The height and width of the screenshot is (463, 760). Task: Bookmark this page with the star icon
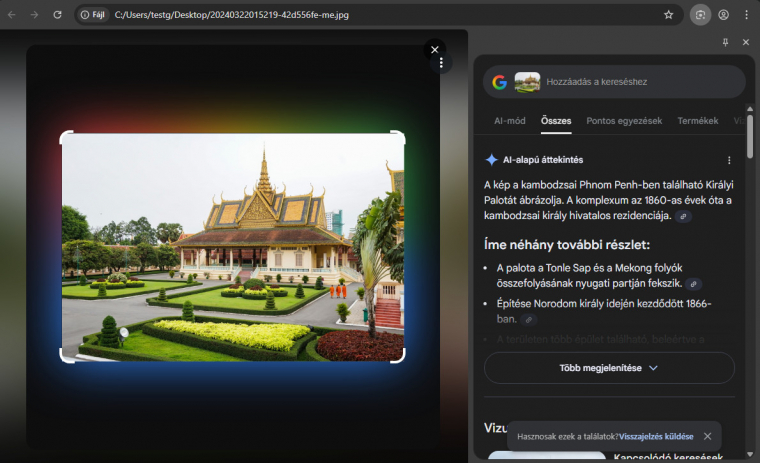[668, 15]
